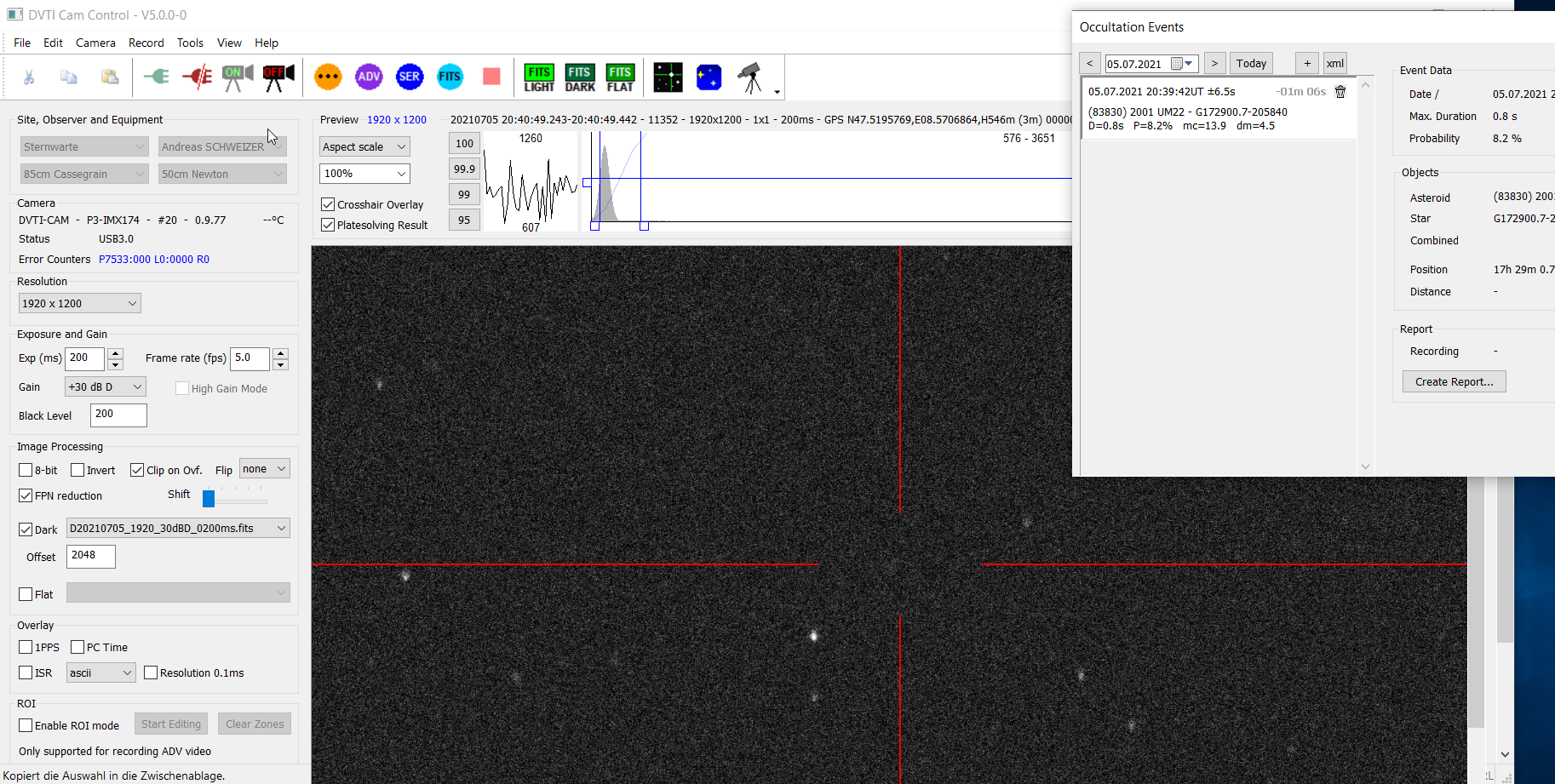Image resolution: width=1555 pixels, height=784 pixels.
Task: Delete the occultation event with trash icon
Action: 1340,92
